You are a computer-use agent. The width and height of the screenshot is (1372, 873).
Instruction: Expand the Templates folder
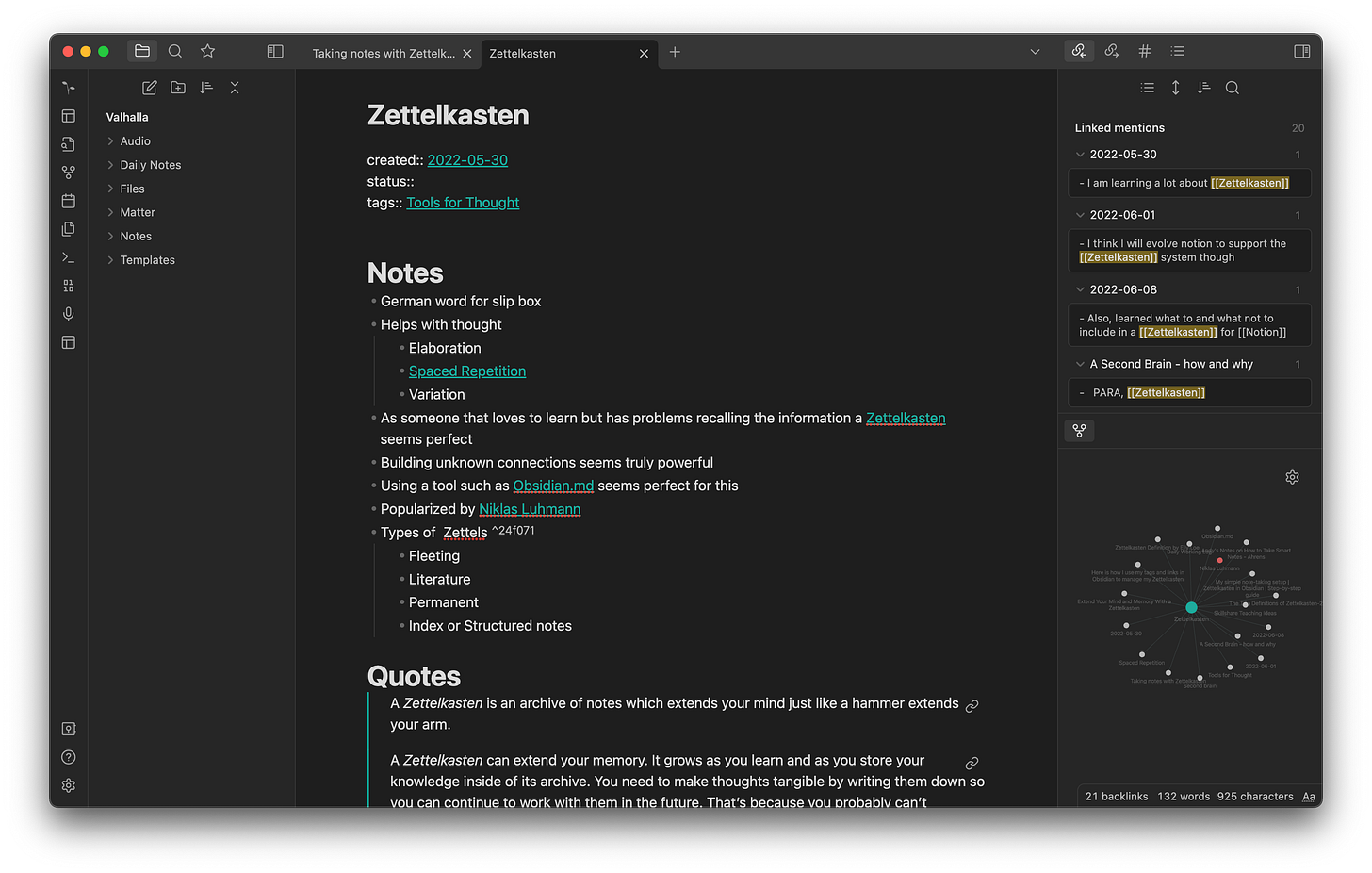click(x=110, y=260)
